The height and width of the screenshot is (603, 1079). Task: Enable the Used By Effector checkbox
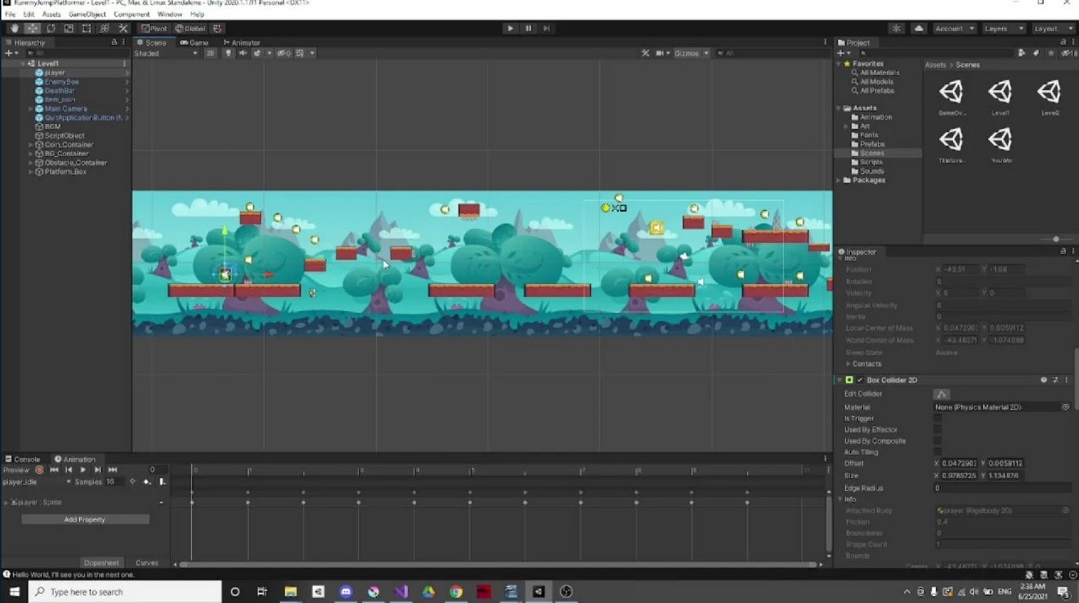[937, 430]
